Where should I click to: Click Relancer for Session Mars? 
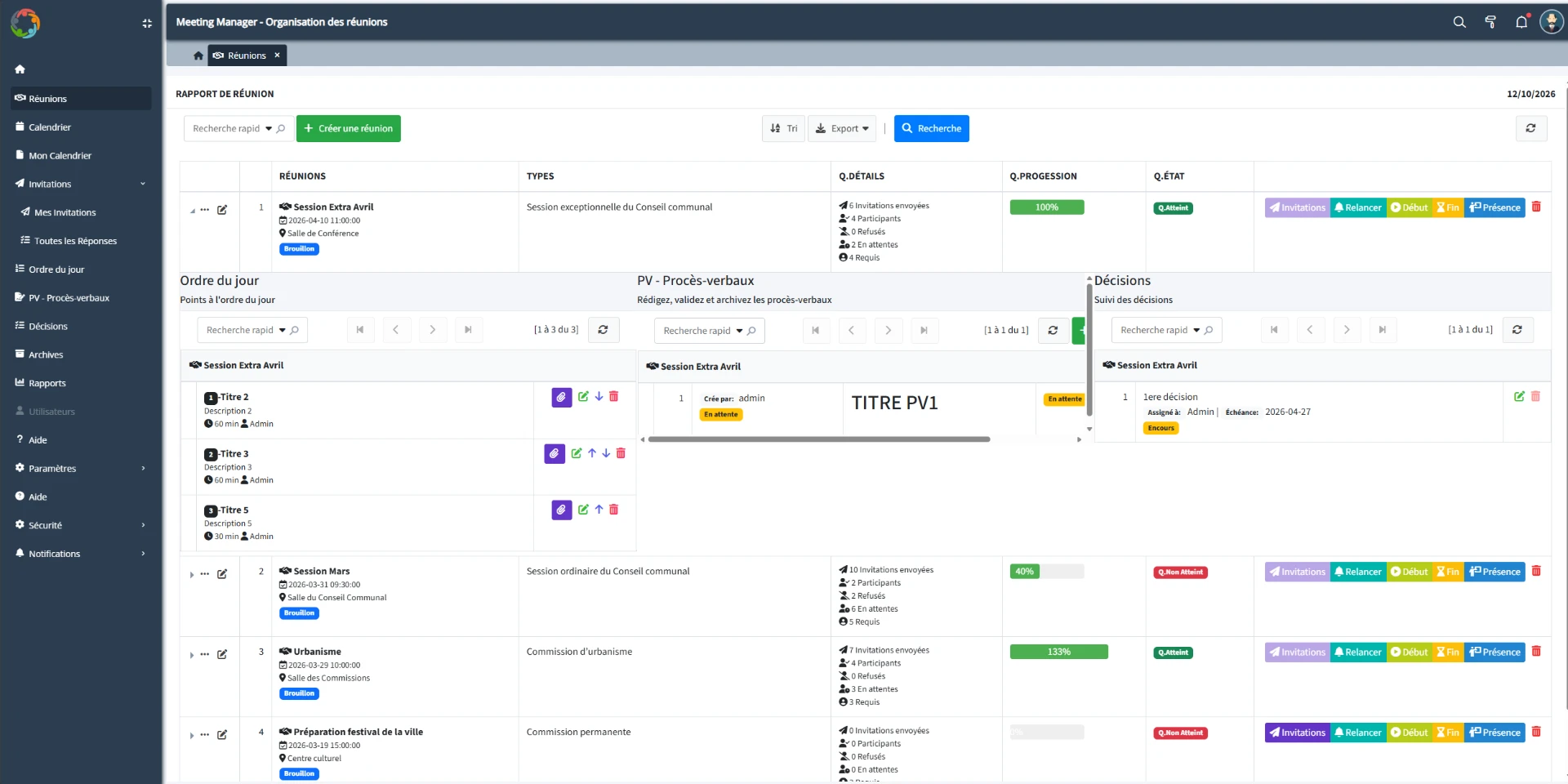(x=1358, y=572)
